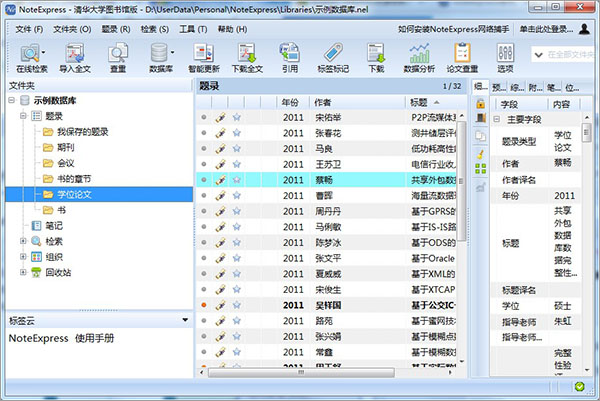This screenshot has height=401, width=600.
Task: Toggle the read-status dot for 宋俊生 row
Action: (x=204, y=289)
